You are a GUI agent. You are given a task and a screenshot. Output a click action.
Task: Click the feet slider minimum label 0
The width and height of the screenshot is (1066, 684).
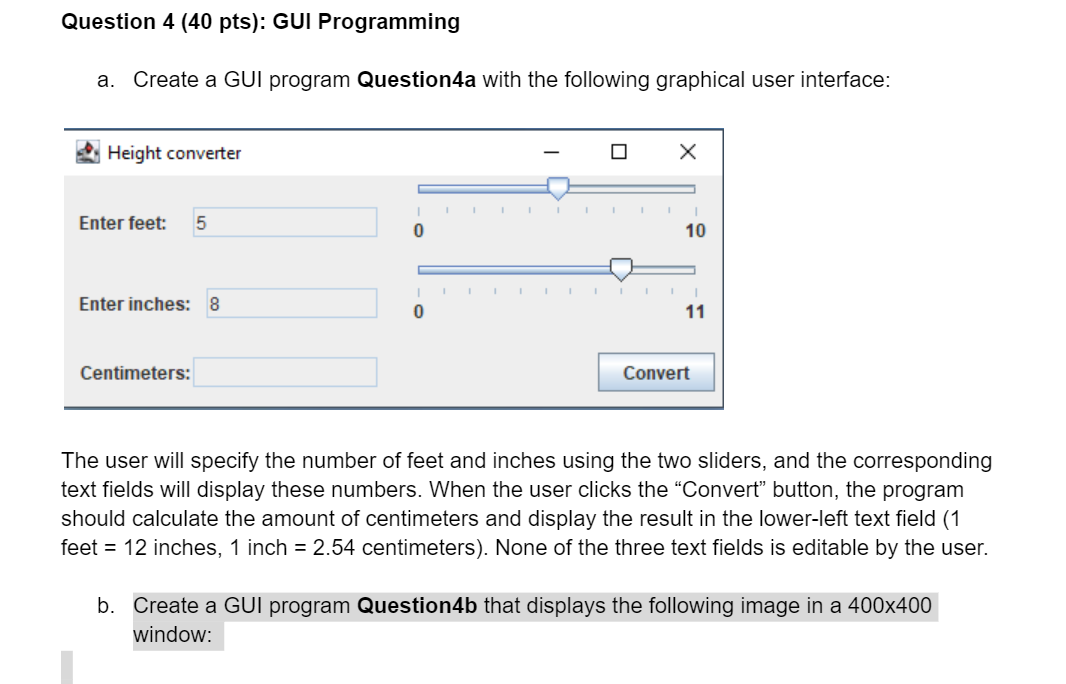418,231
